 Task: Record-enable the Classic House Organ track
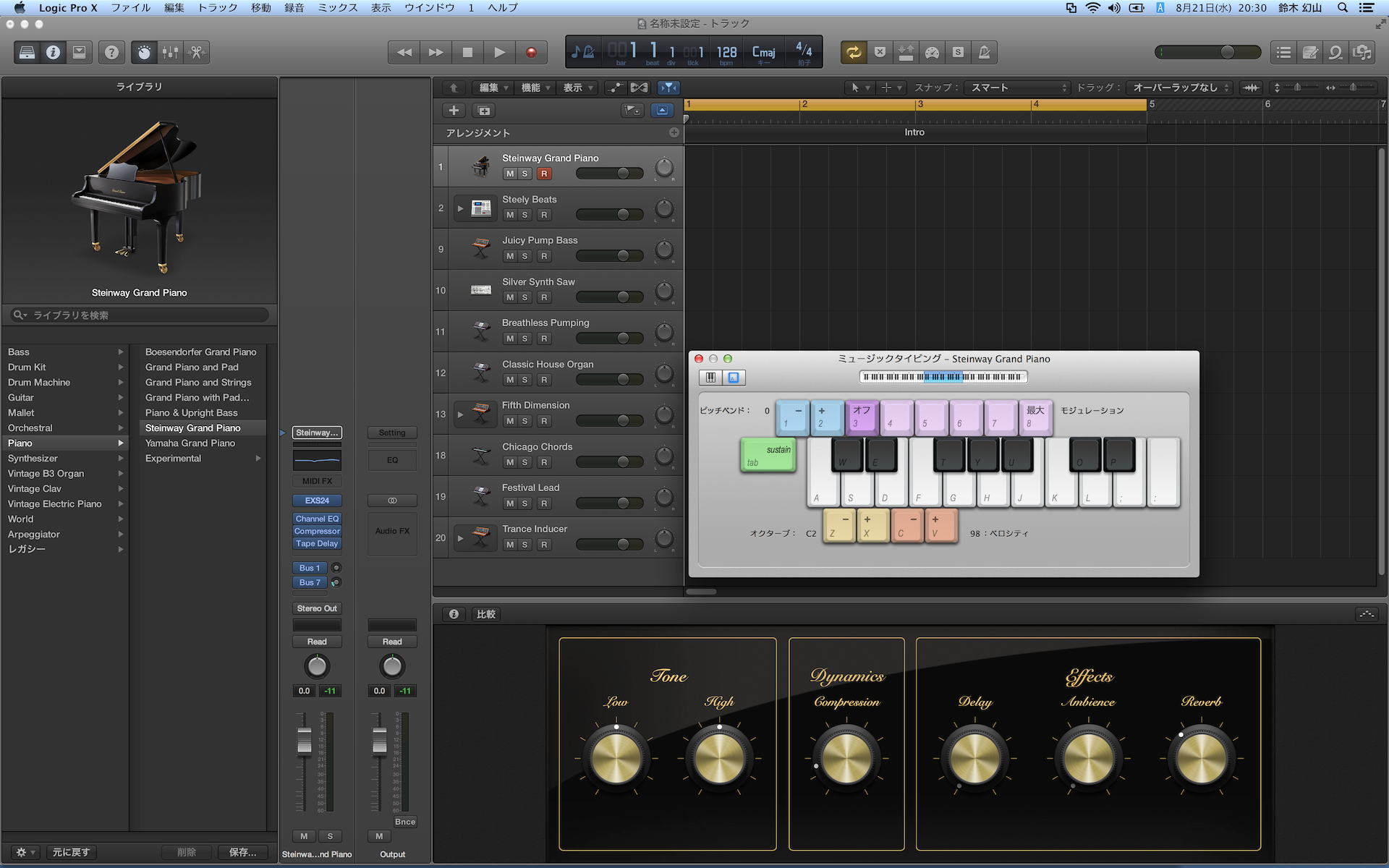pos(544,380)
